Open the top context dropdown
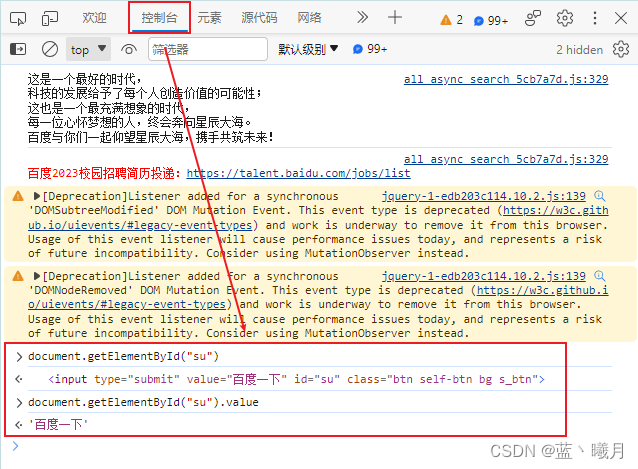Image resolution: width=638 pixels, height=469 pixels. click(88, 49)
